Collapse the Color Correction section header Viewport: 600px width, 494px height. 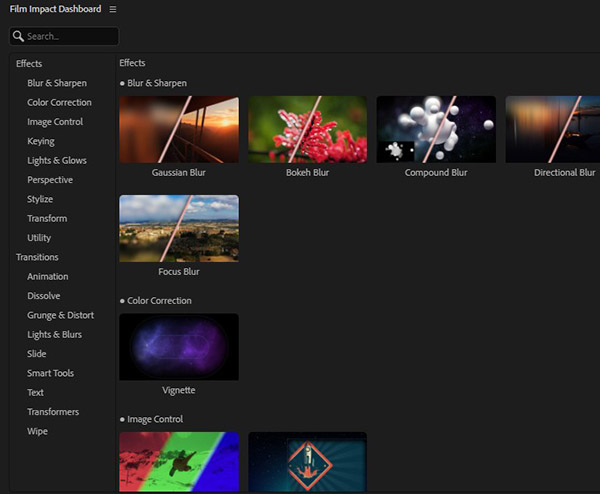(x=159, y=301)
